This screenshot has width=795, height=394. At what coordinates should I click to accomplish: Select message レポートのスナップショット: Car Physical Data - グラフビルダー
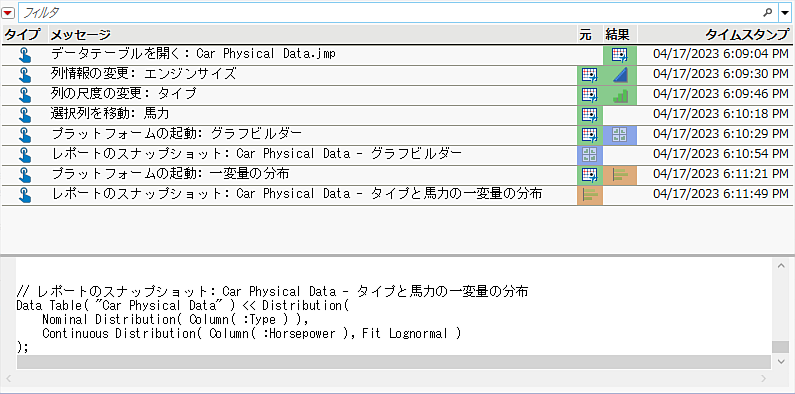257,154
